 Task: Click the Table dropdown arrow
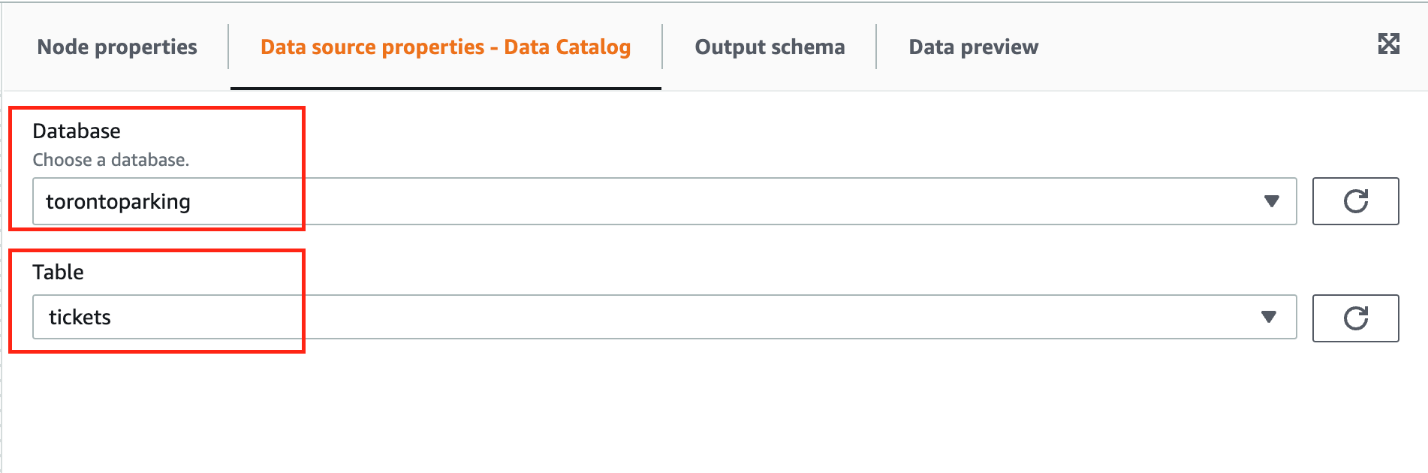click(x=1269, y=317)
